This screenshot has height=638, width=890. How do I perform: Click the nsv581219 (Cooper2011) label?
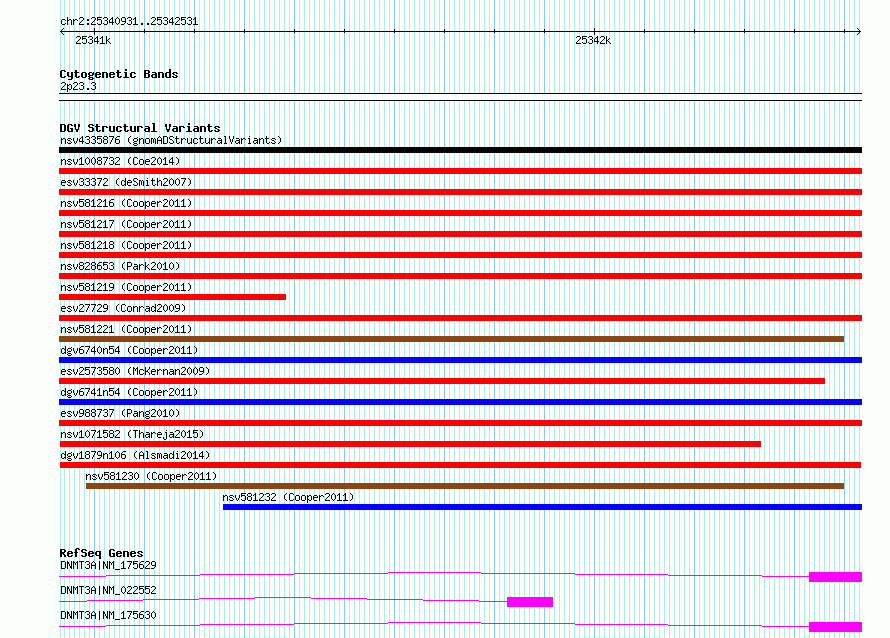point(126,287)
